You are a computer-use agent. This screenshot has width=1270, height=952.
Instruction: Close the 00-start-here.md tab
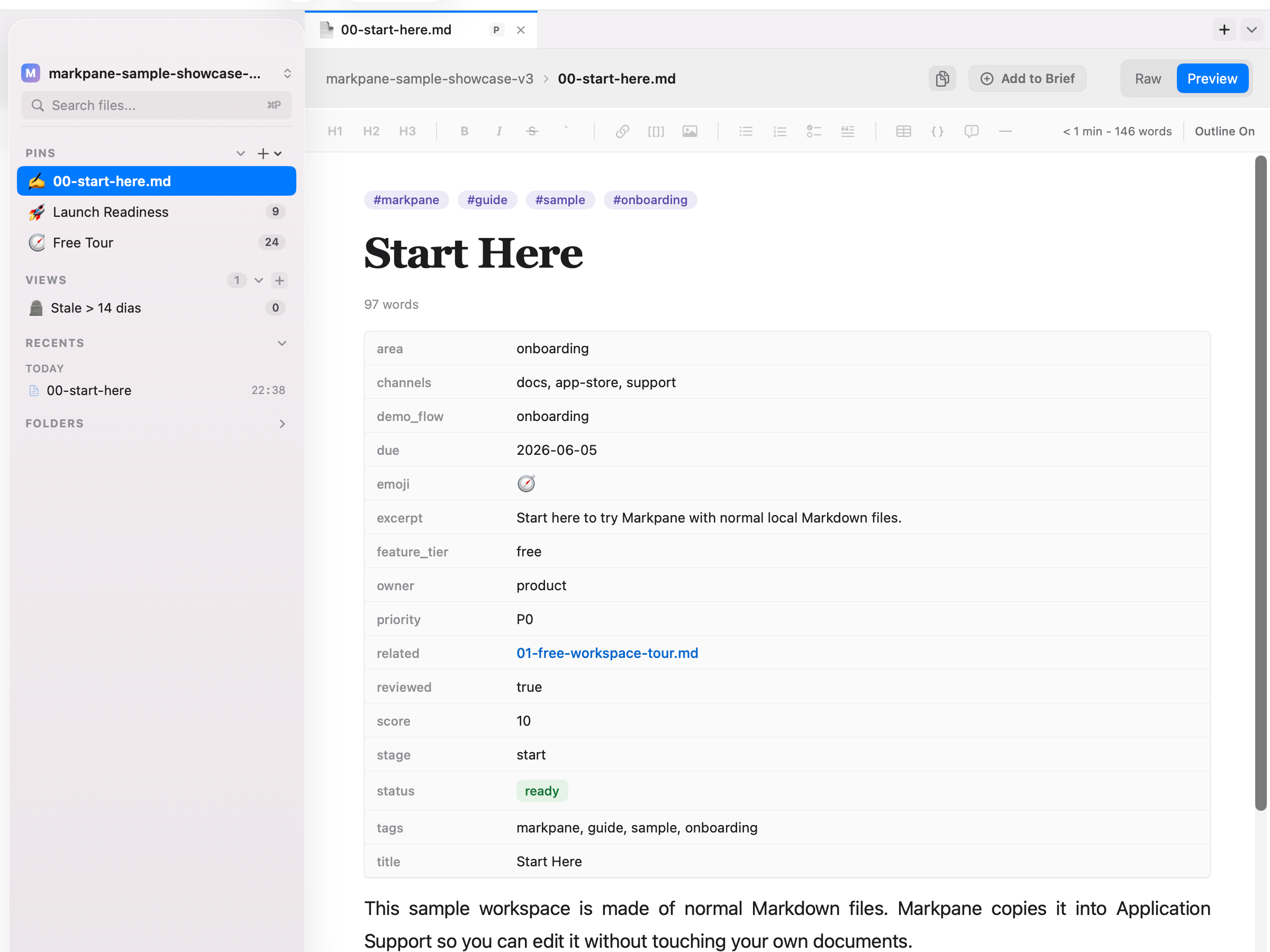pos(521,30)
